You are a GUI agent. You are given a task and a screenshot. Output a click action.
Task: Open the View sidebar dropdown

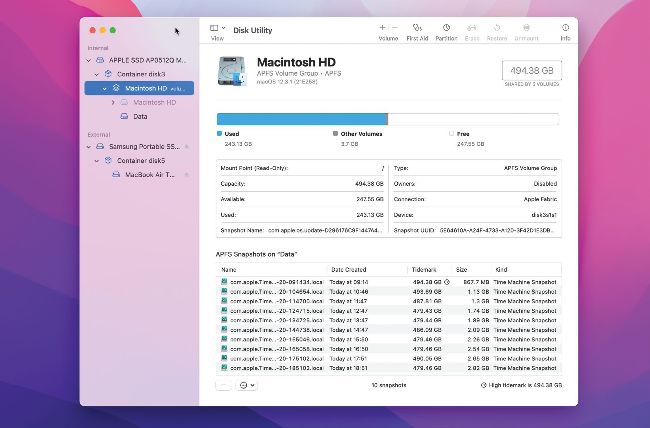pos(217,28)
